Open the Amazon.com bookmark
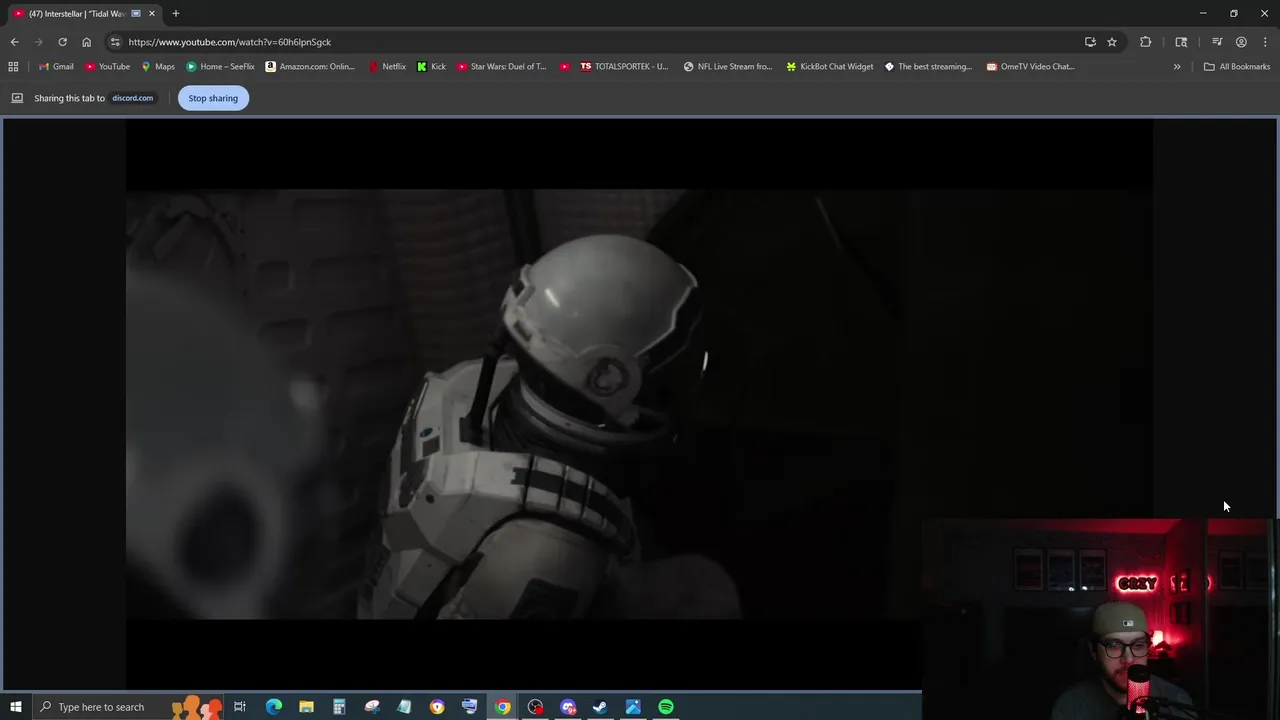1280x720 pixels. pyautogui.click(x=310, y=67)
